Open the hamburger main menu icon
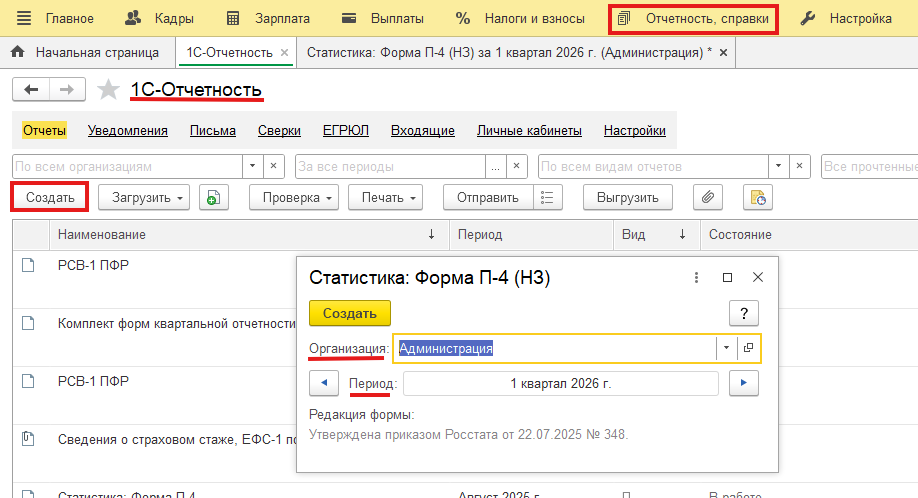This screenshot has height=498, width=918. pyautogui.click(x=24, y=18)
